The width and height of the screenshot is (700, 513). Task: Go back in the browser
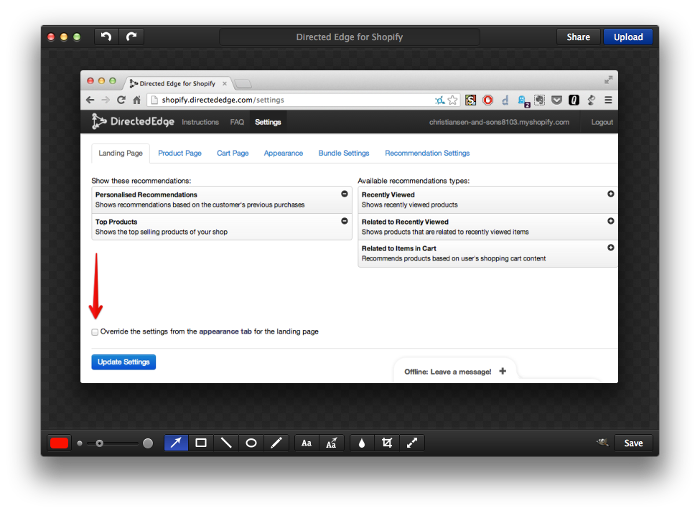click(x=90, y=100)
